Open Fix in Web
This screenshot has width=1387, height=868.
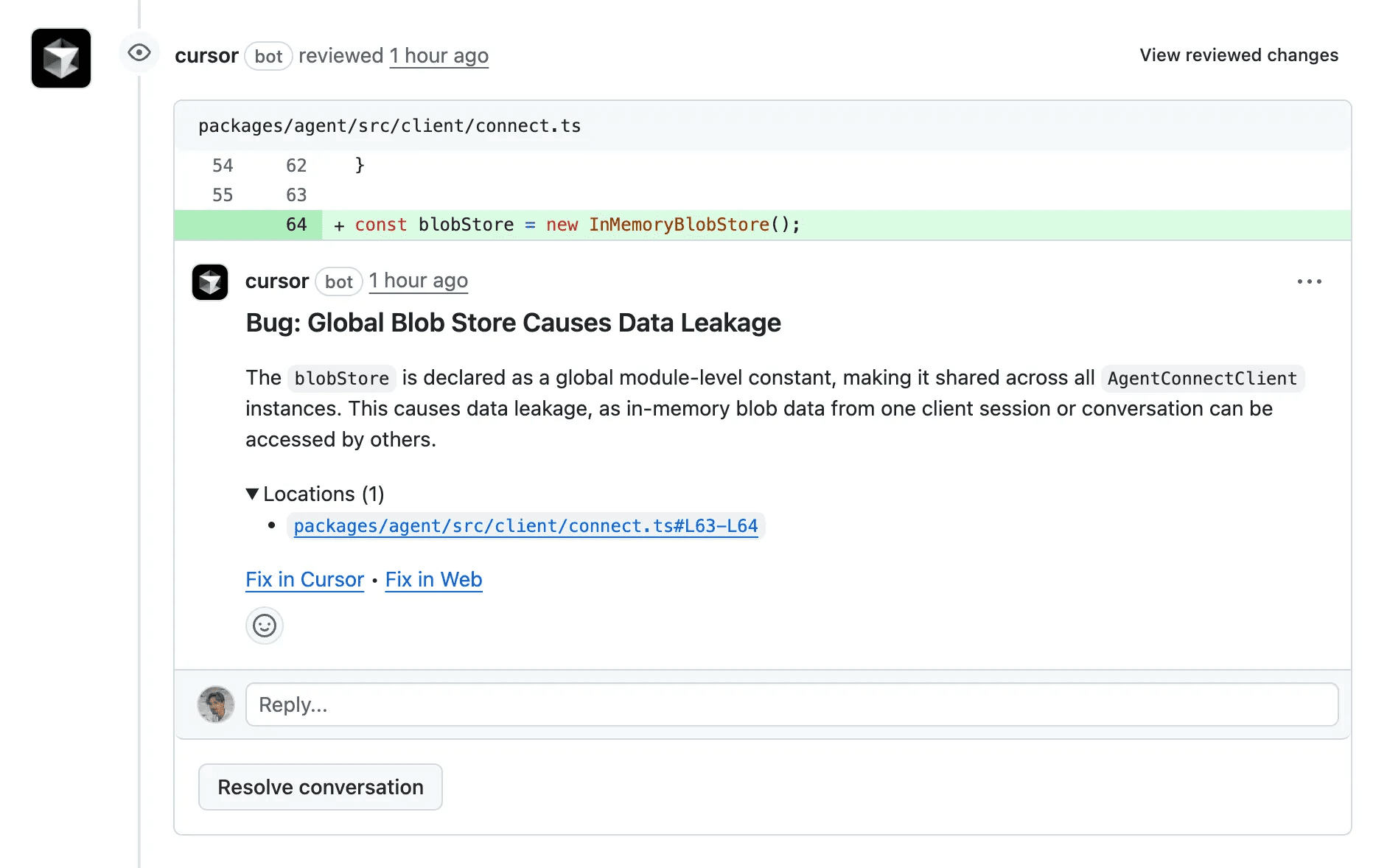pos(433,580)
